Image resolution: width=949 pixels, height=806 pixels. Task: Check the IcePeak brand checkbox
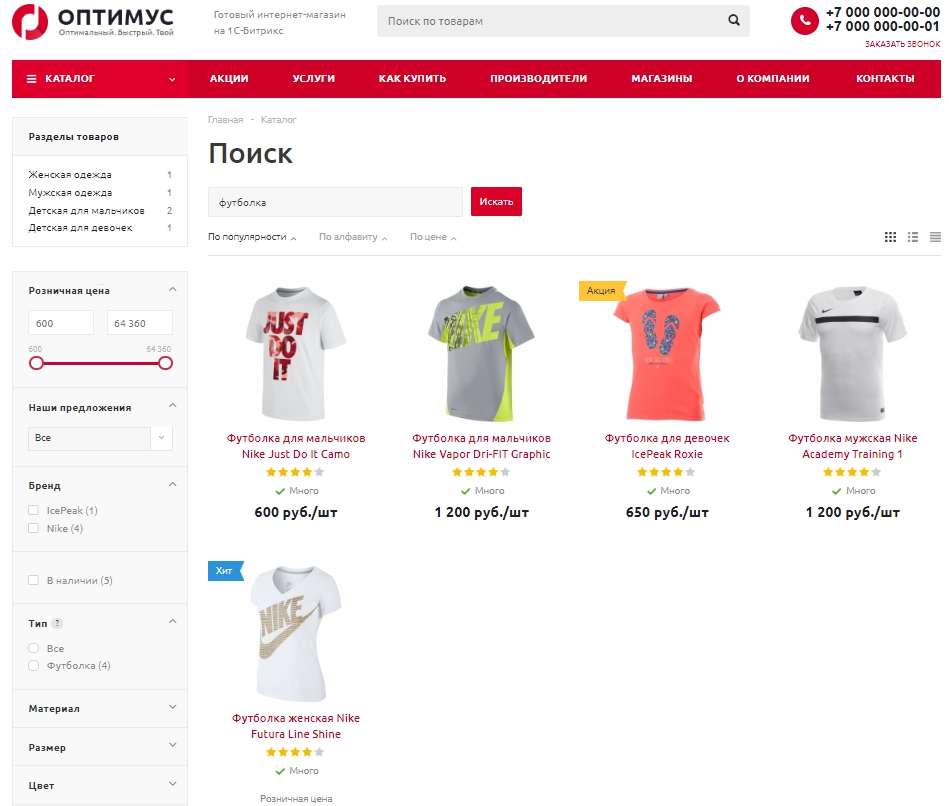click(x=33, y=510)
